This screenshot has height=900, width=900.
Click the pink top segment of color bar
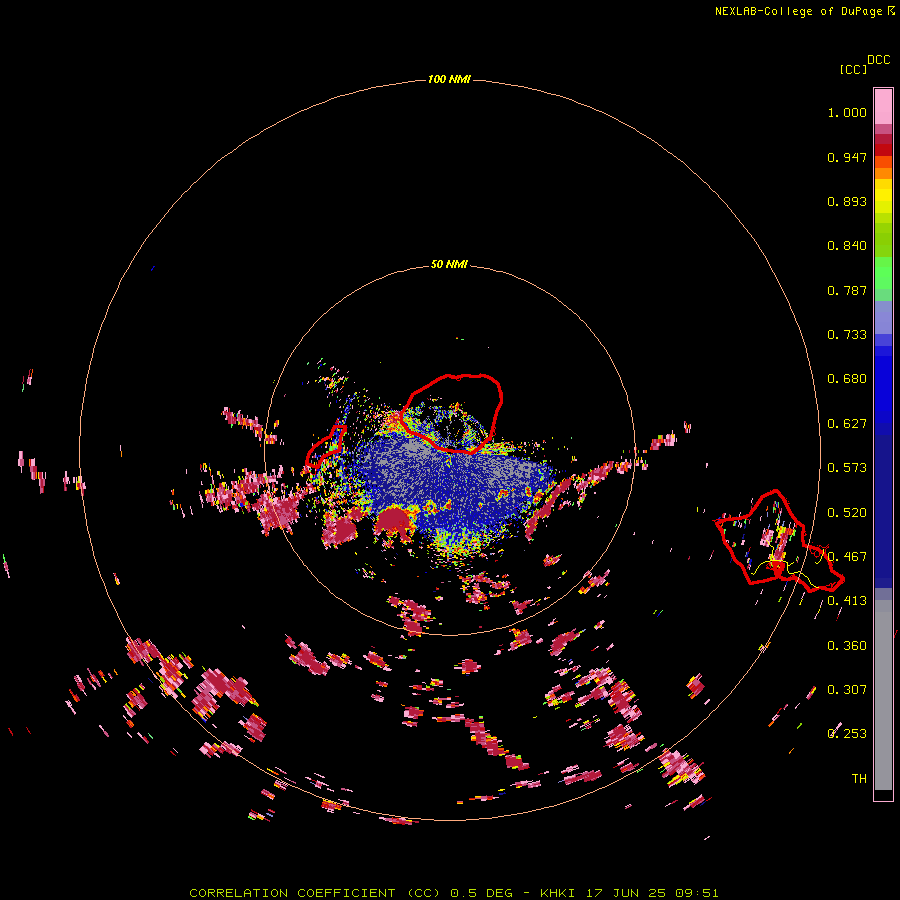[883, 107]
